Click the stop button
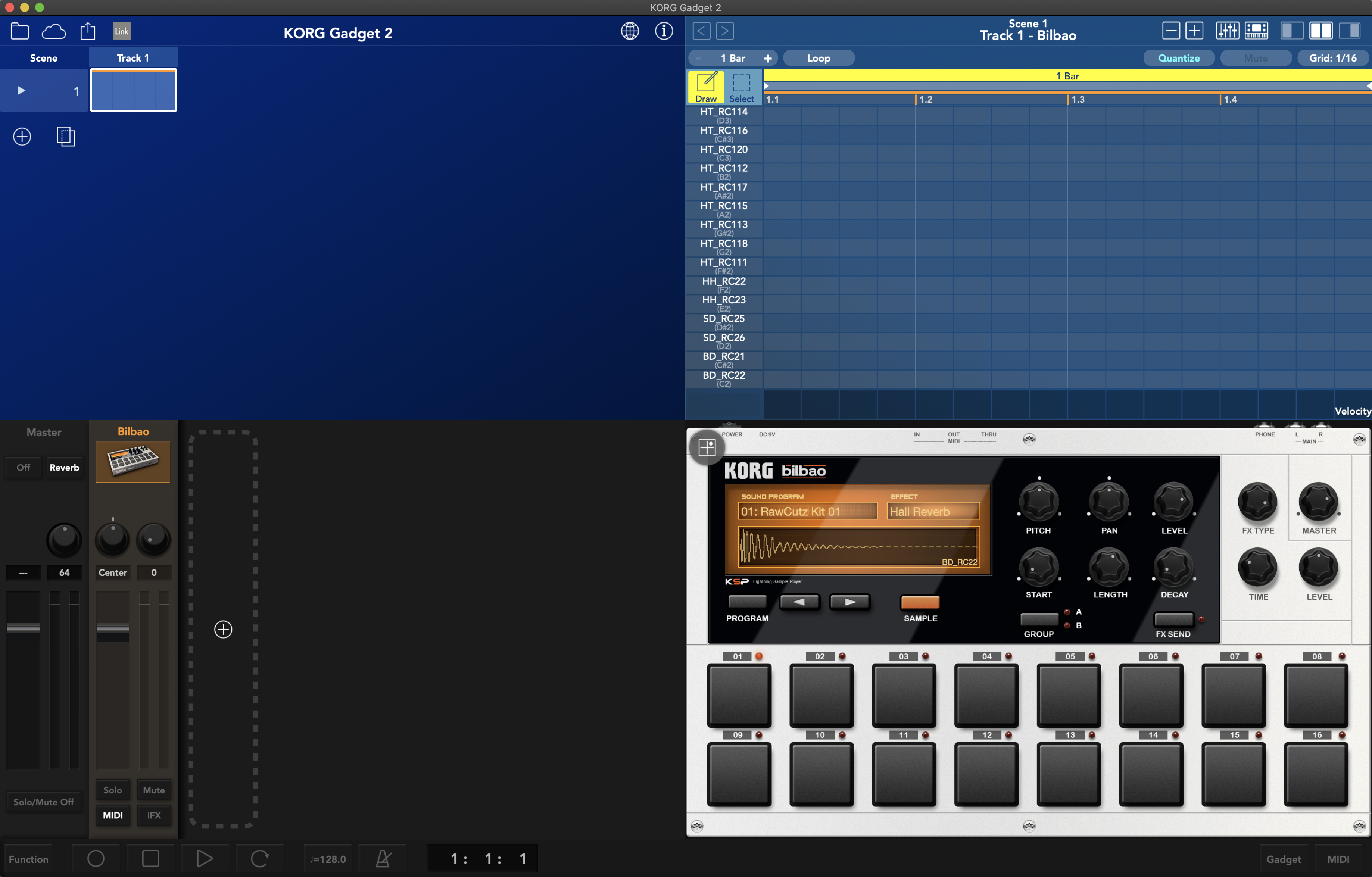The height and width of the screenshot is (877, 1372). pyautogui.click(x=150, y=858)
